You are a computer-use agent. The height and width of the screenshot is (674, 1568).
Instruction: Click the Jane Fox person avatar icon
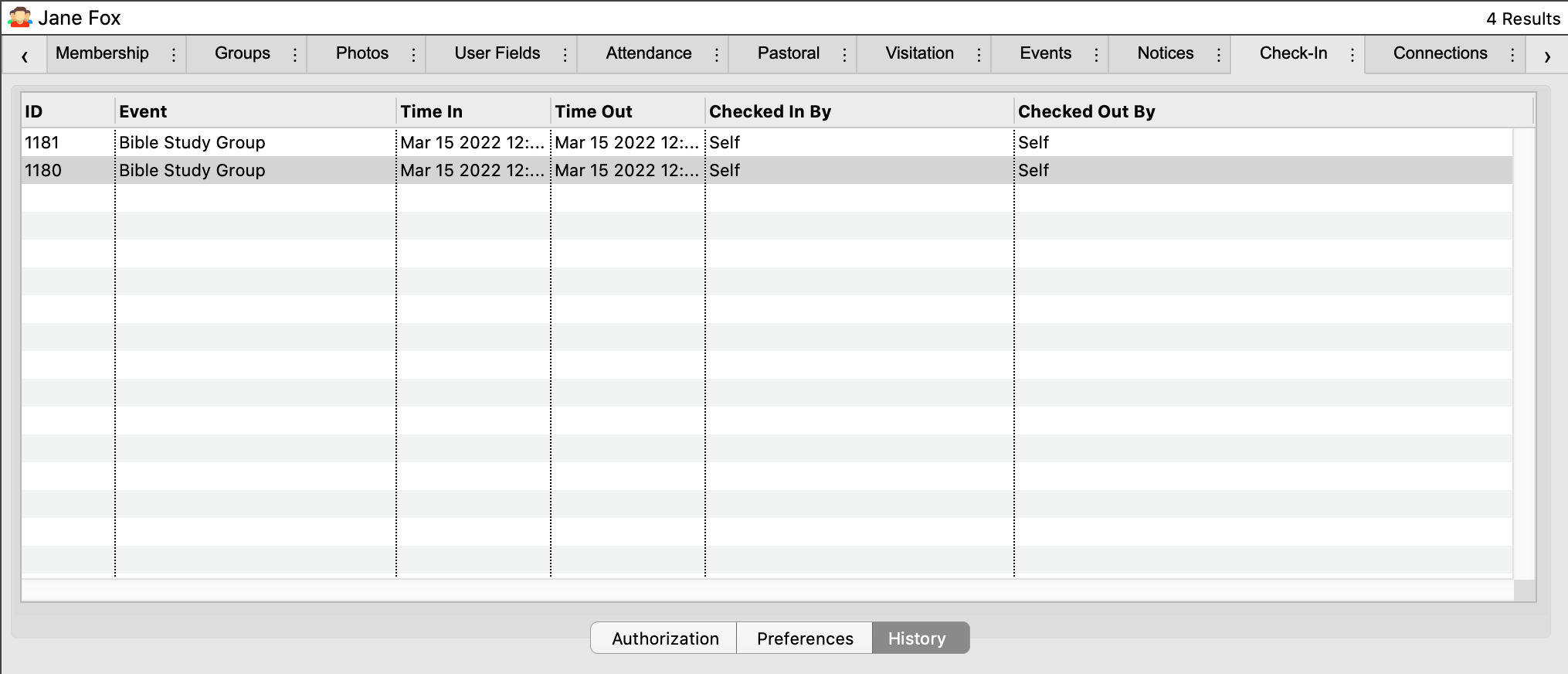(20, 17)
